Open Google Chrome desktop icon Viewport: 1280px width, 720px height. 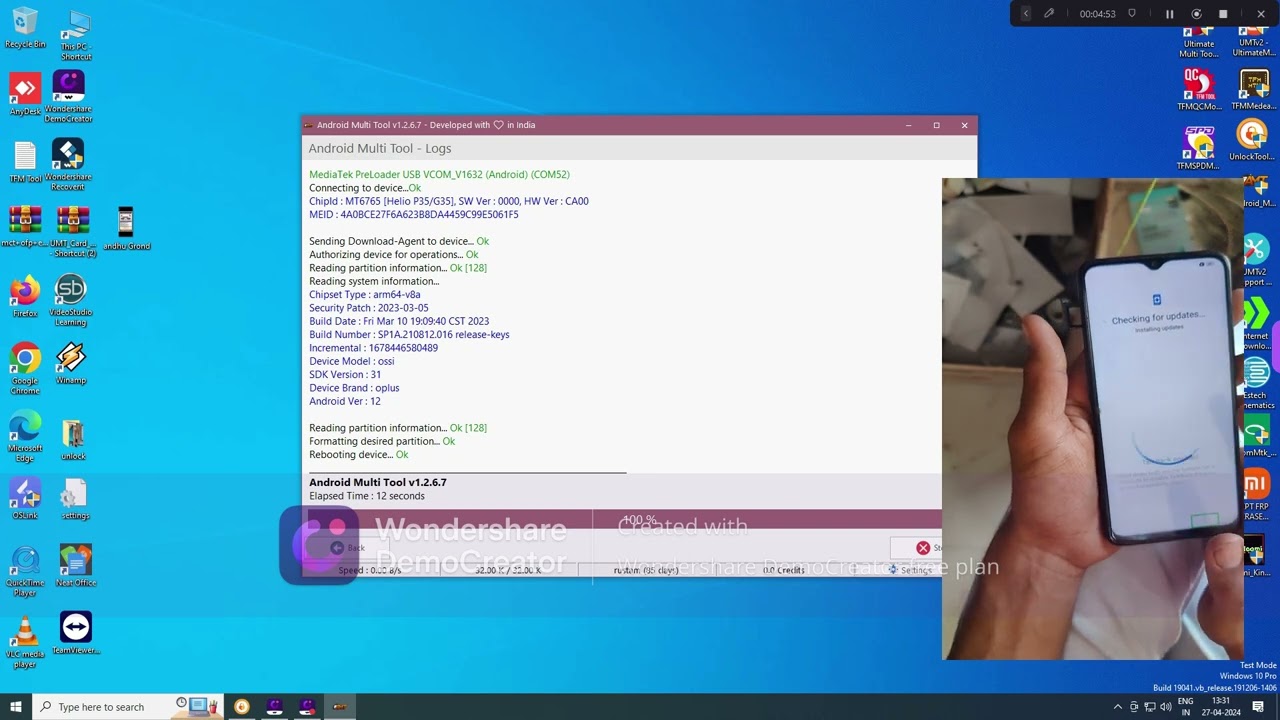(x=25, y=359)
